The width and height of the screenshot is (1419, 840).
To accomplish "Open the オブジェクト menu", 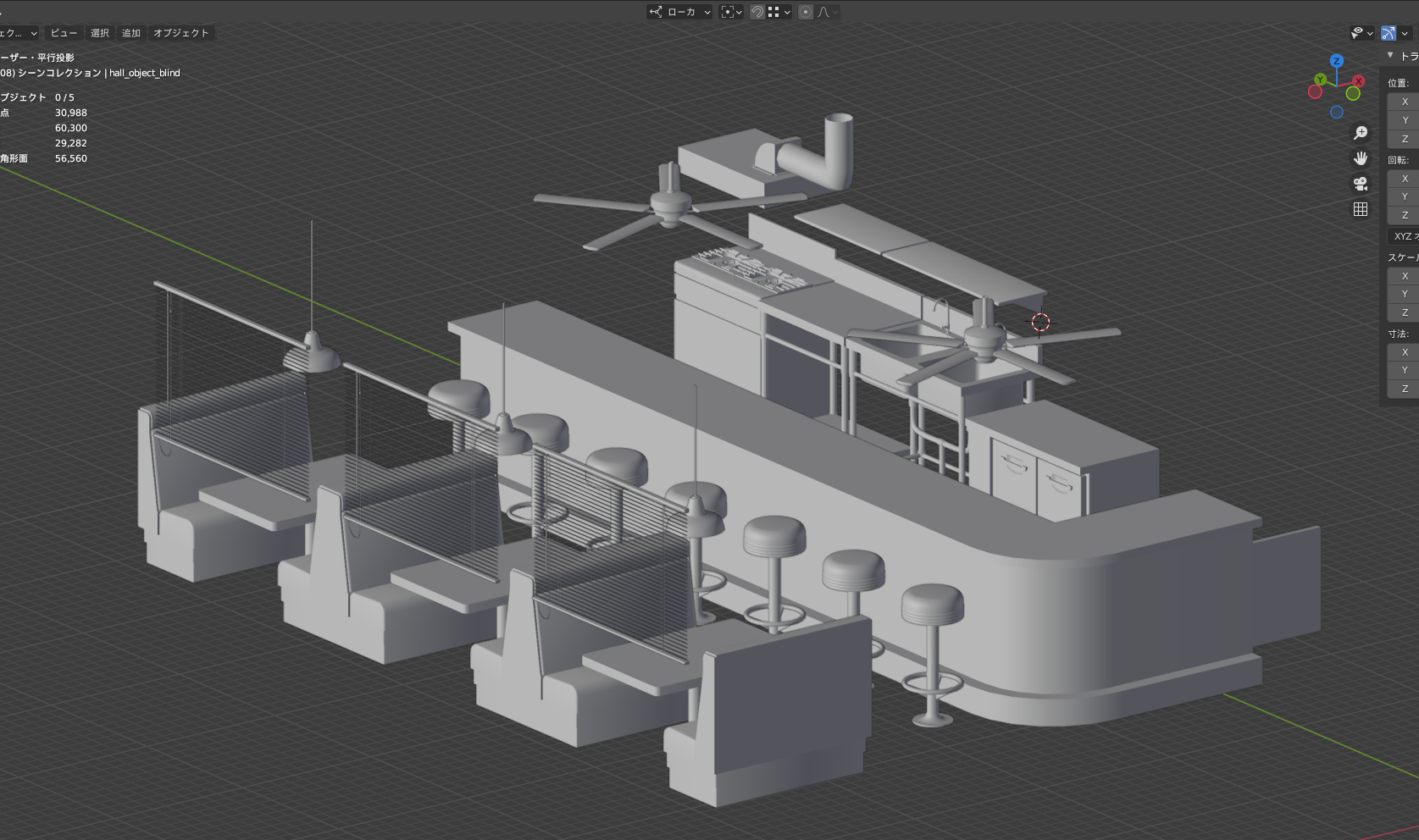I will [180, 33].
